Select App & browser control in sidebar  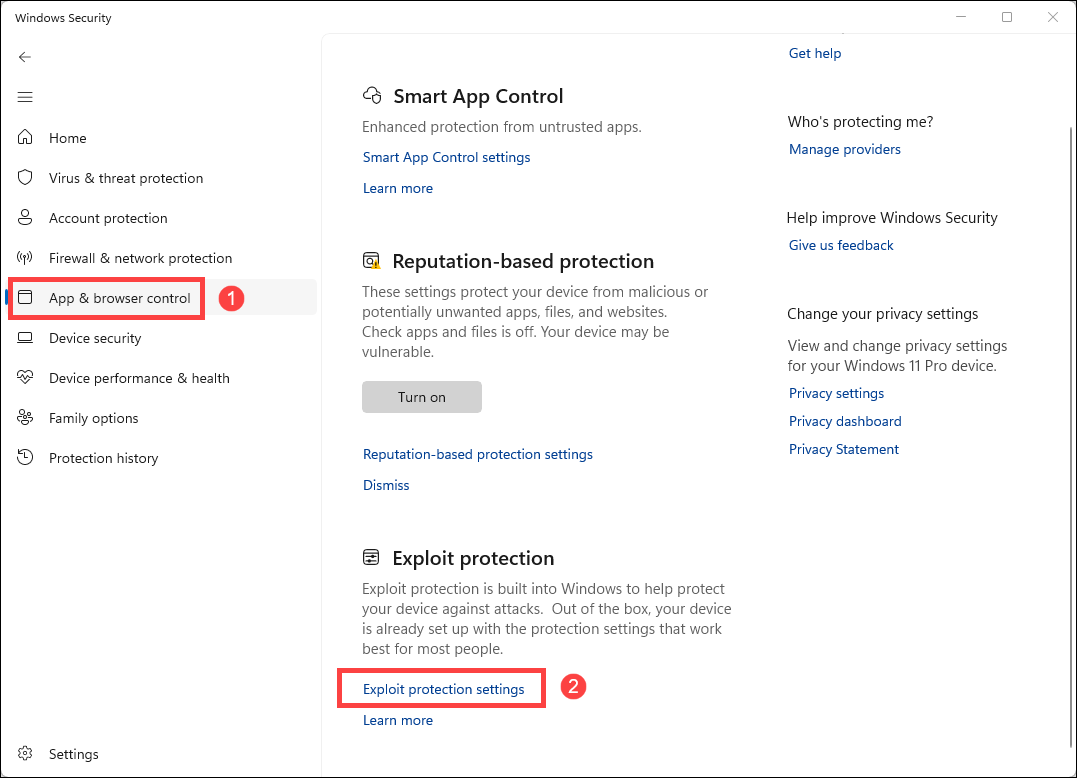tap(119, 298)
